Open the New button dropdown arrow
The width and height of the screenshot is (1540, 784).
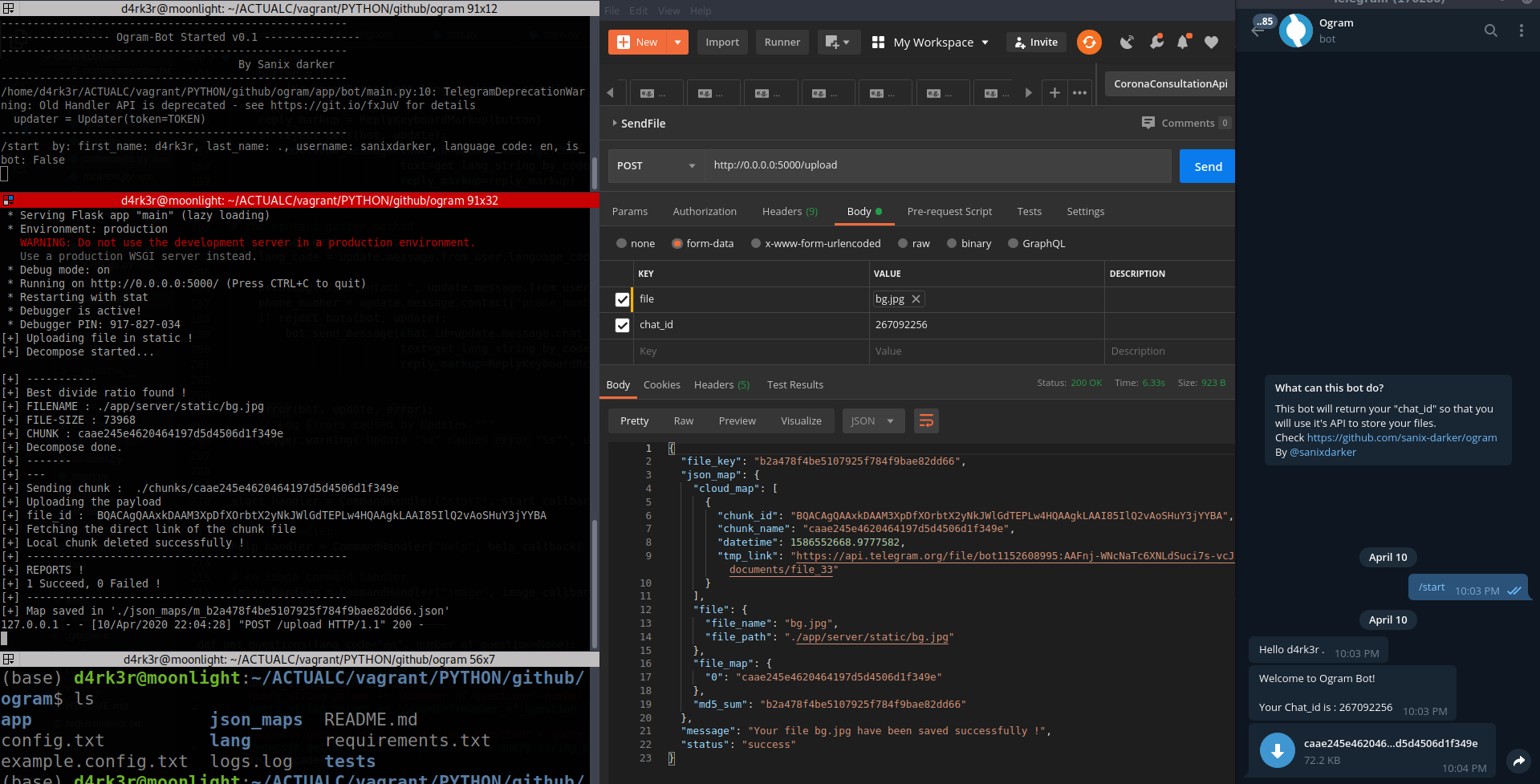[677, 42]
